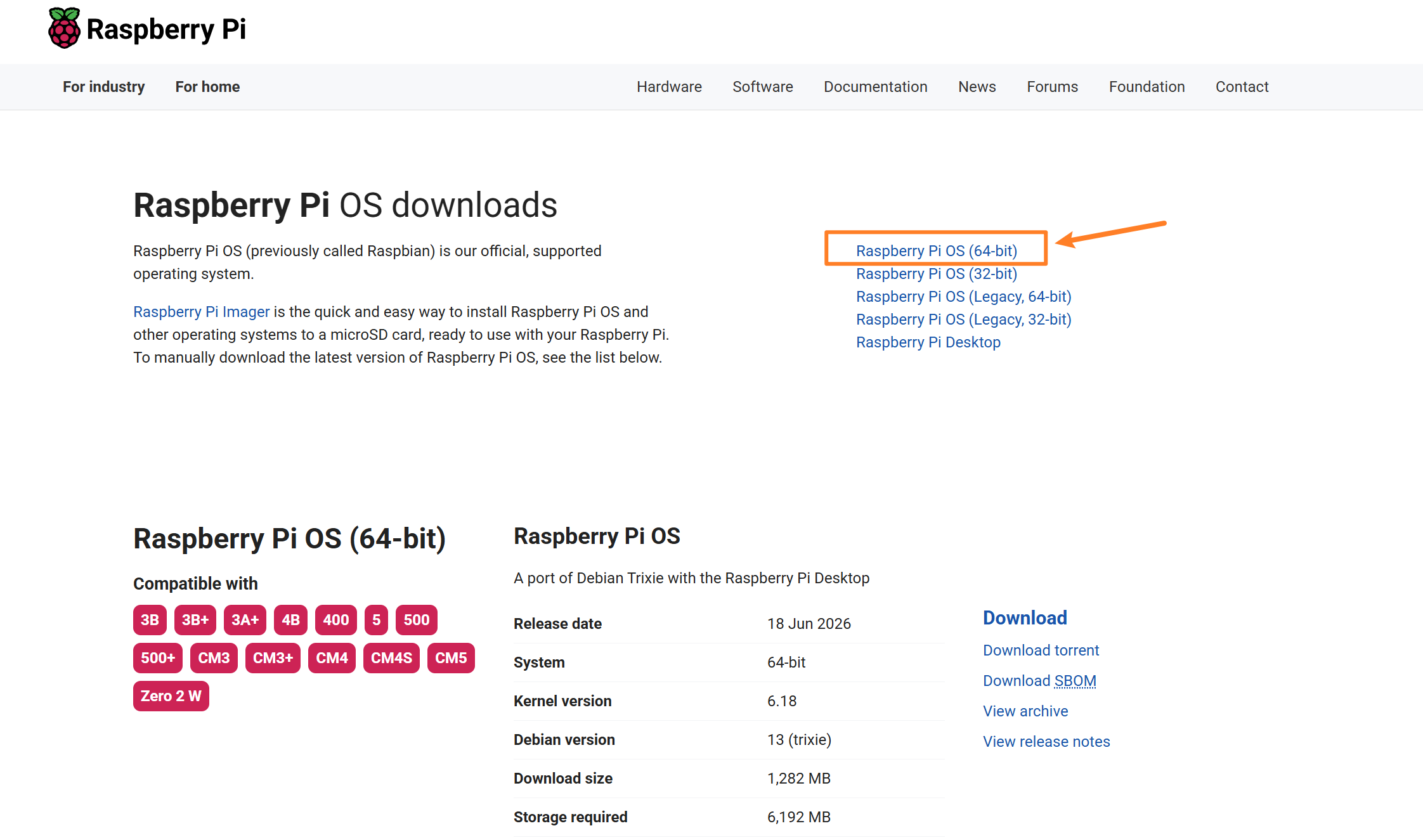Open the Raspberry Pi Desktop link
The image size is (1423, 840).
pyautogui.click(x=928, y=342)
